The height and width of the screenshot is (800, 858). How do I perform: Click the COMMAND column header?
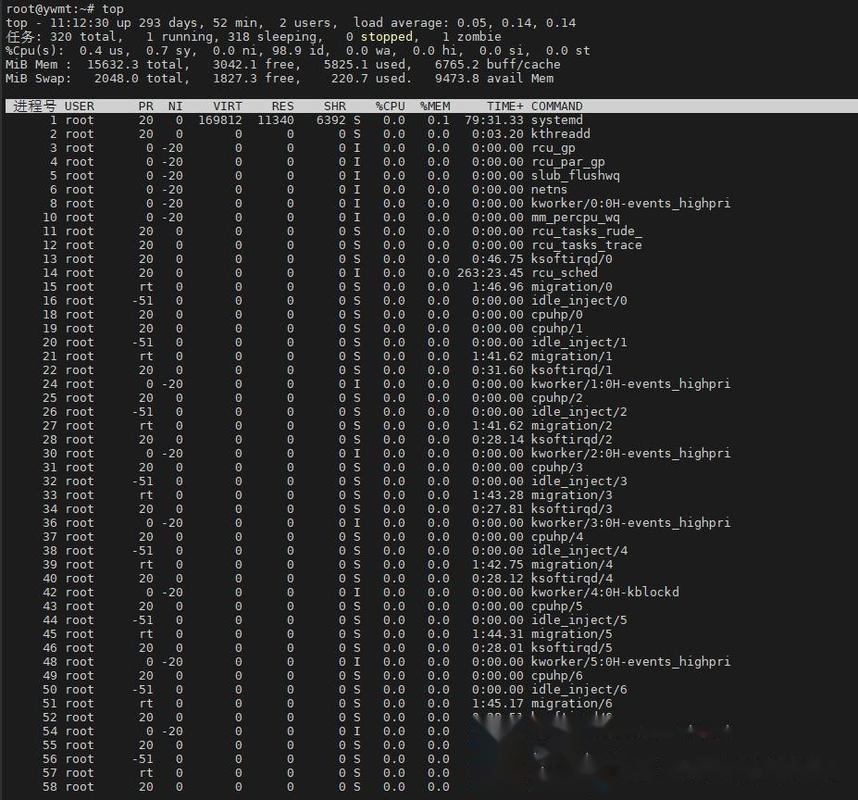(x=557, y=106)
